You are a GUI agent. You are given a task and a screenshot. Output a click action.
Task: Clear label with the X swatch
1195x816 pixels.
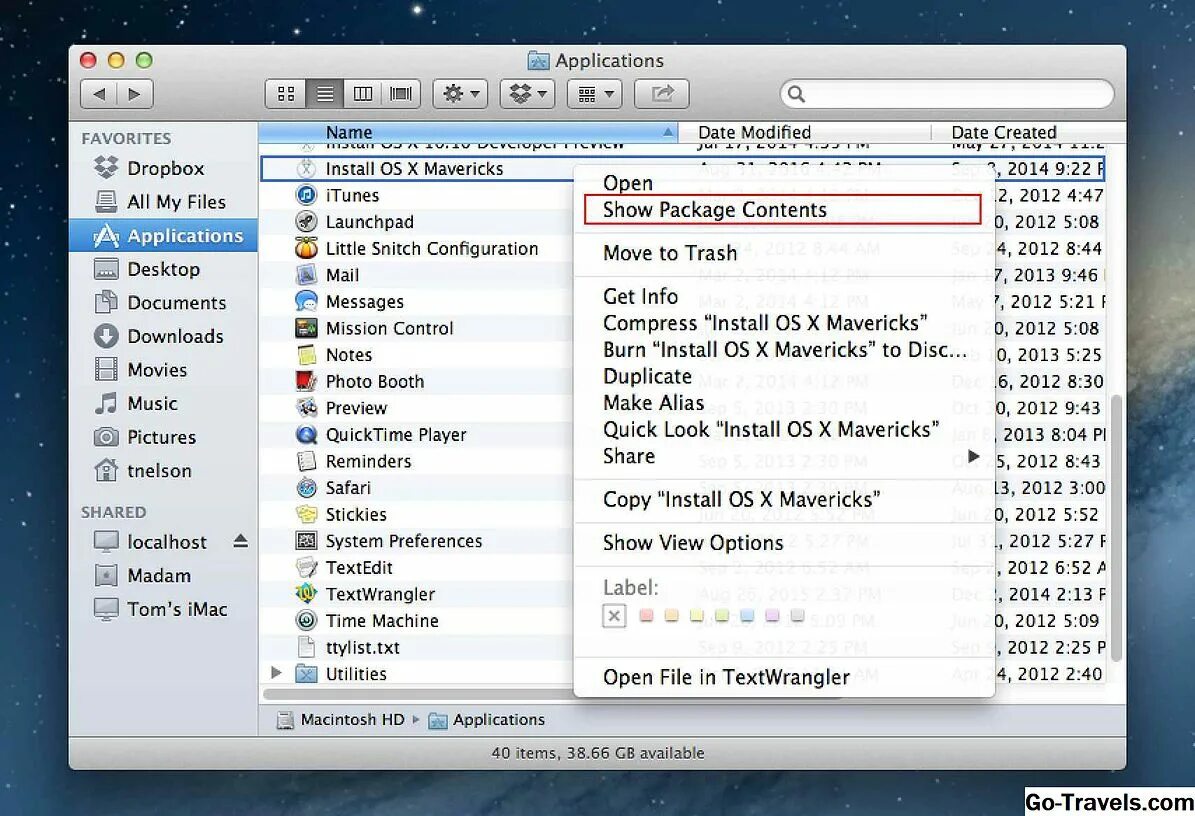point(614,616)
